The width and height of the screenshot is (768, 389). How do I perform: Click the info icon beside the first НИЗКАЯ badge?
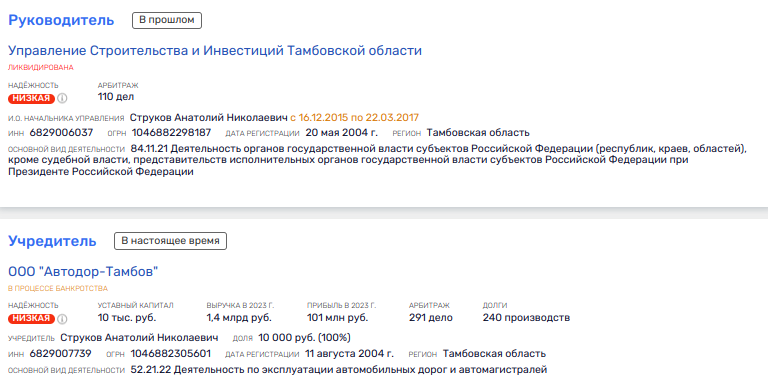click(62, 98)
